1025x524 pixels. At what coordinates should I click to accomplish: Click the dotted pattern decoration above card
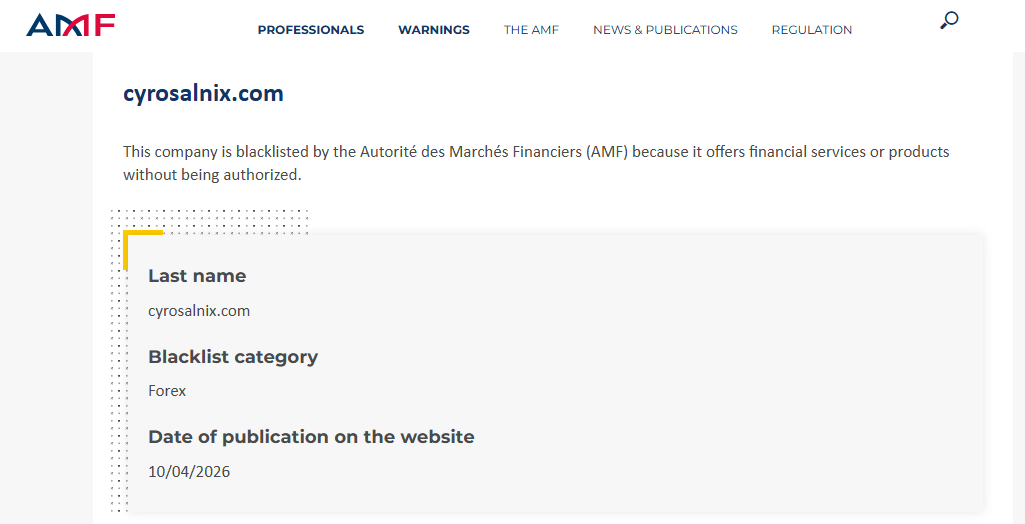coord(209,221)
